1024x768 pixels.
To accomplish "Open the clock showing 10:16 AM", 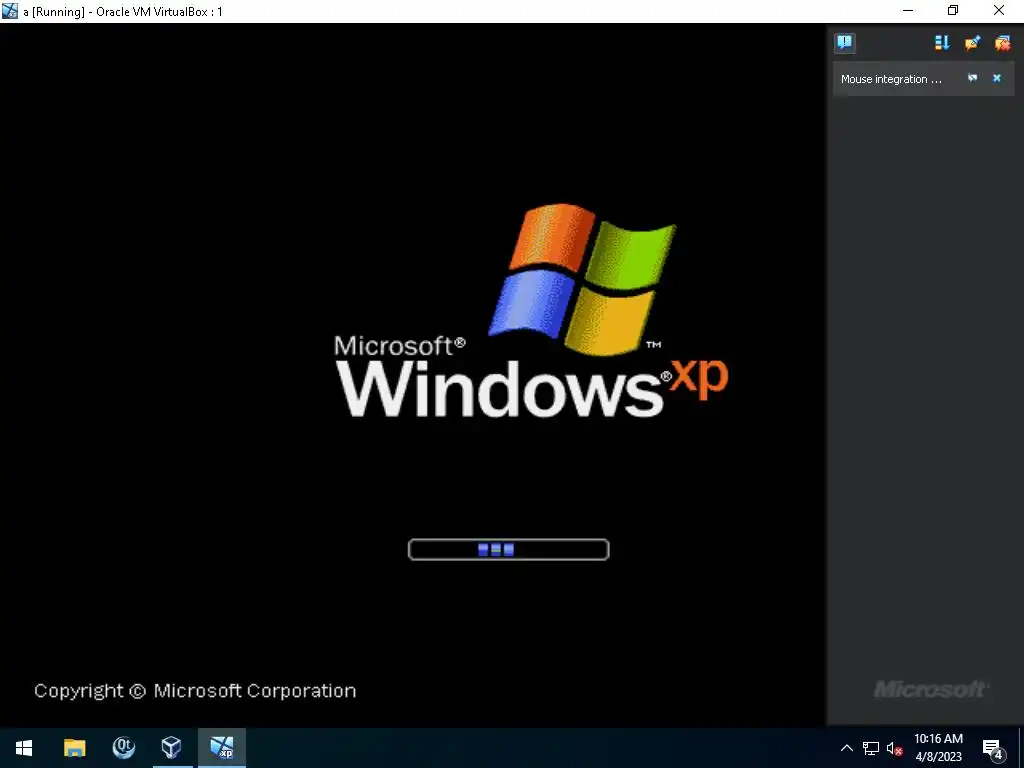I will pyautogui.click(x=938, y=748).
